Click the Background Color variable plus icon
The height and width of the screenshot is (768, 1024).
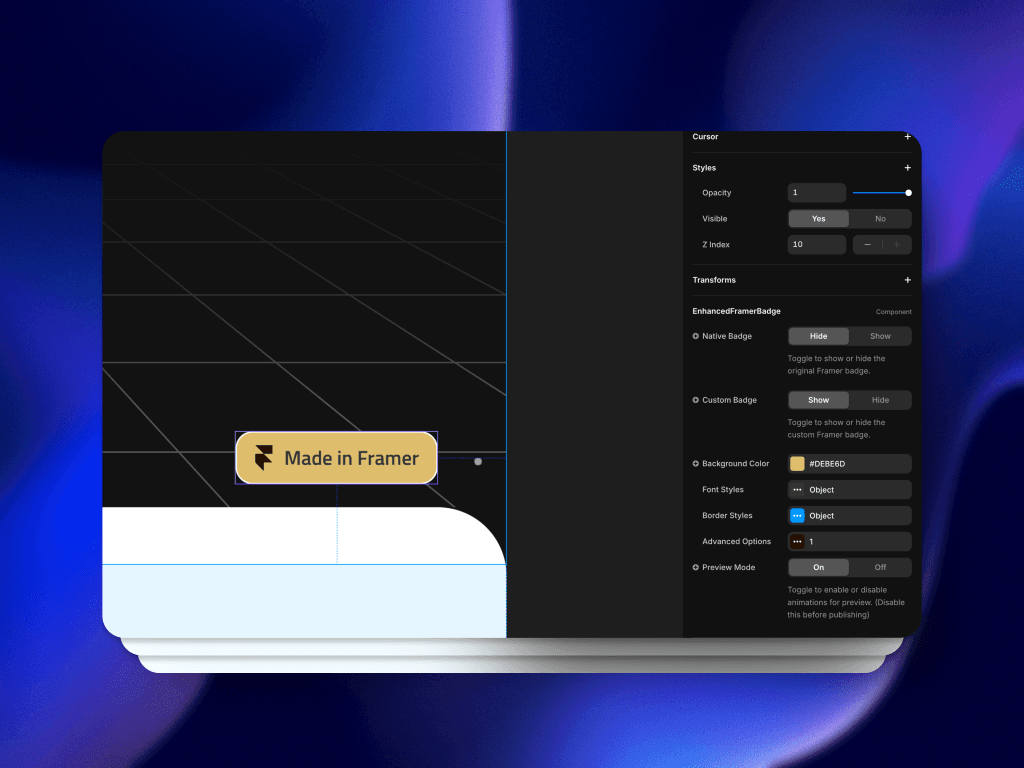[696, 464]
